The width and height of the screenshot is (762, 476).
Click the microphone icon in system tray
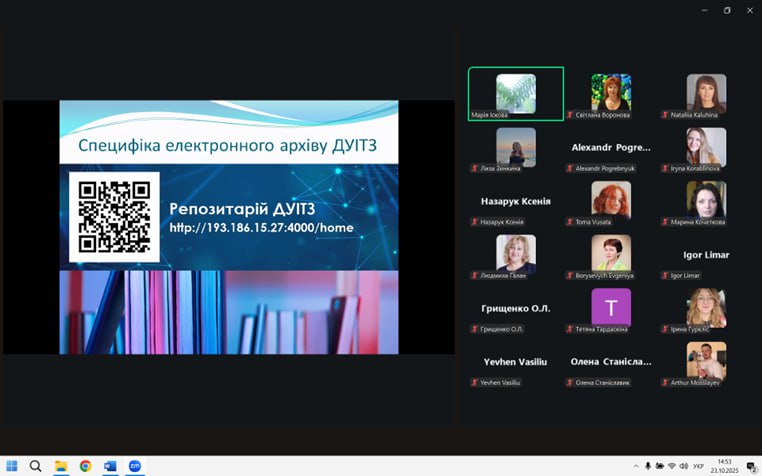[648, 466]
